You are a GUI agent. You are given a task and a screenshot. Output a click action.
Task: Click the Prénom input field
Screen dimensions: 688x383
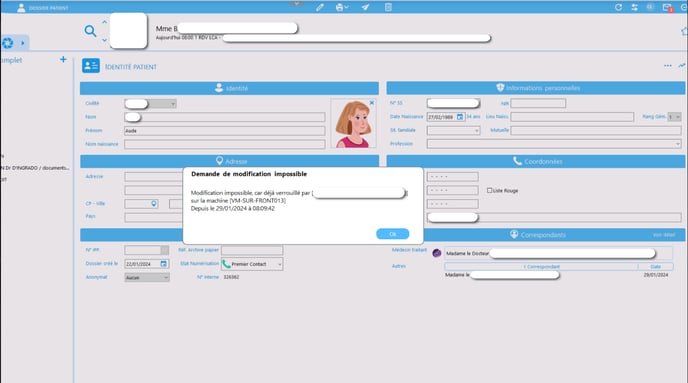224,131
